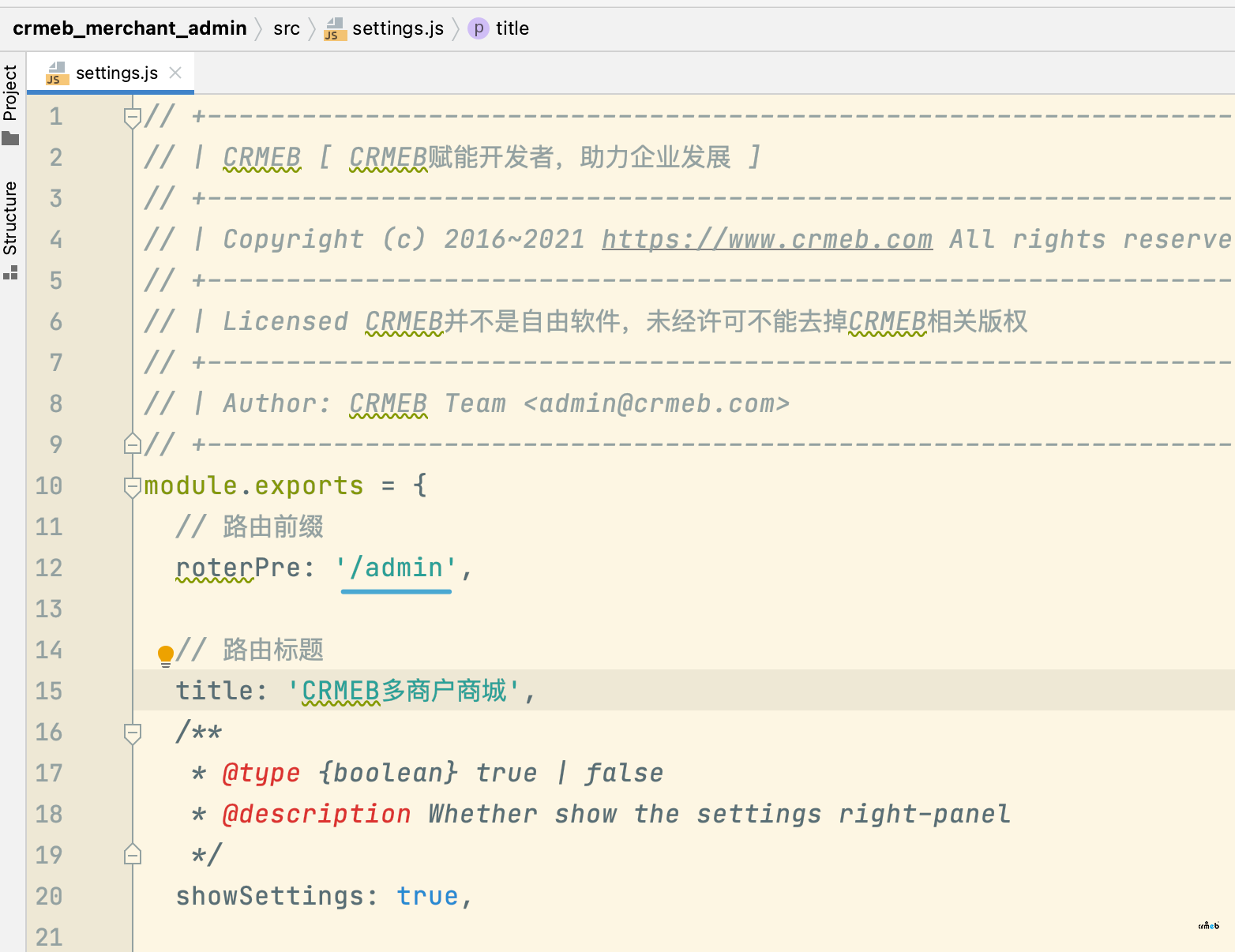Screen dimensions: 1235x952
Task: Click line number 12 in gutter
Action: coord(49,568)
